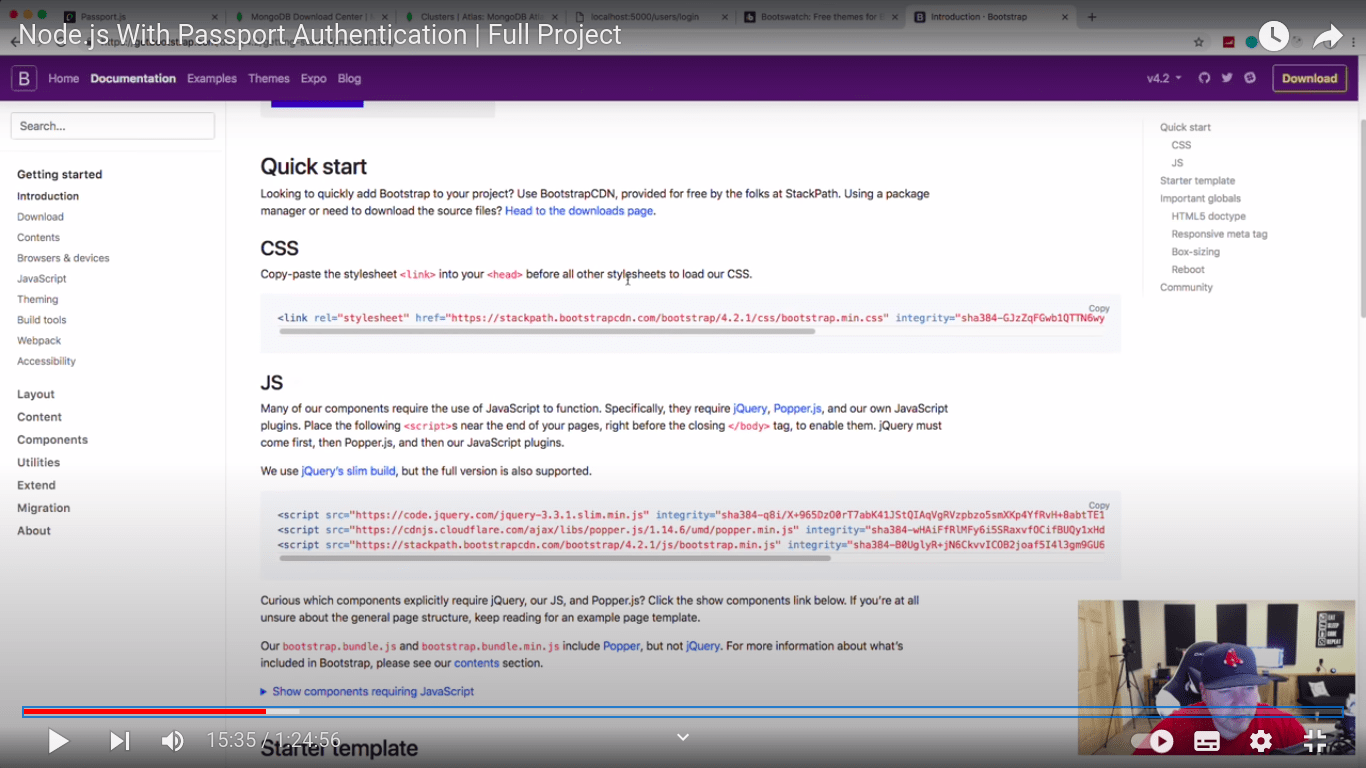Select Webpack in the sidebar
The image size is (1366, 768).
(39, 341)
